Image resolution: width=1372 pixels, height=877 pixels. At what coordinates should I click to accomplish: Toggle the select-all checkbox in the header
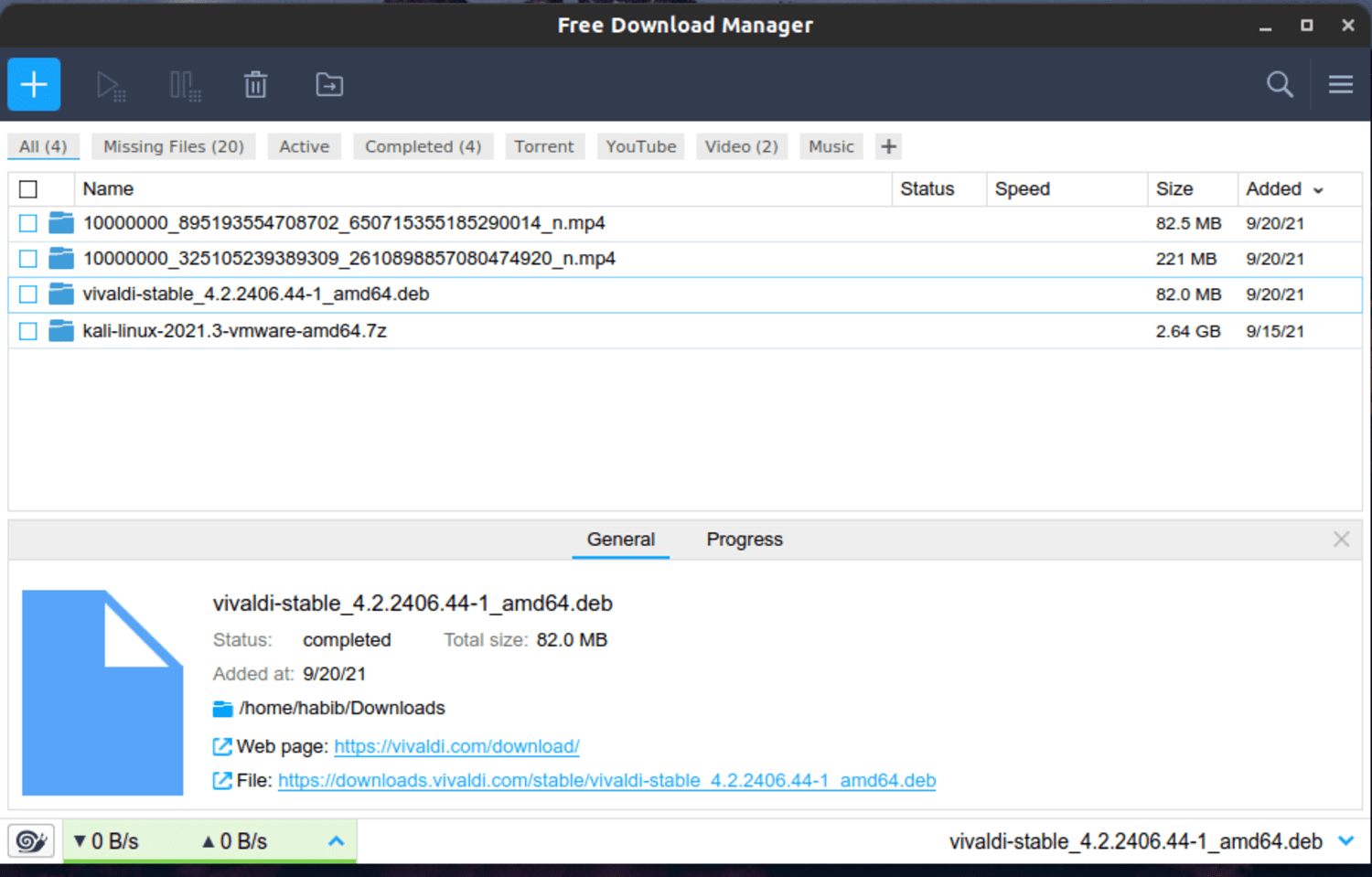(28, 189)
